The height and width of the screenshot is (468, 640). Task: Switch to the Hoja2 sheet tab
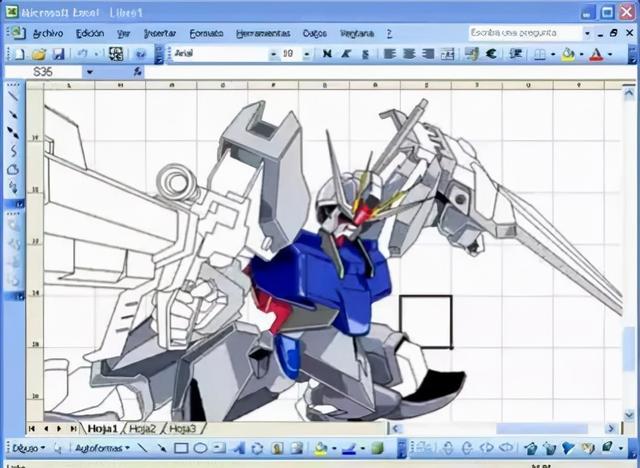tap(143, 428)
